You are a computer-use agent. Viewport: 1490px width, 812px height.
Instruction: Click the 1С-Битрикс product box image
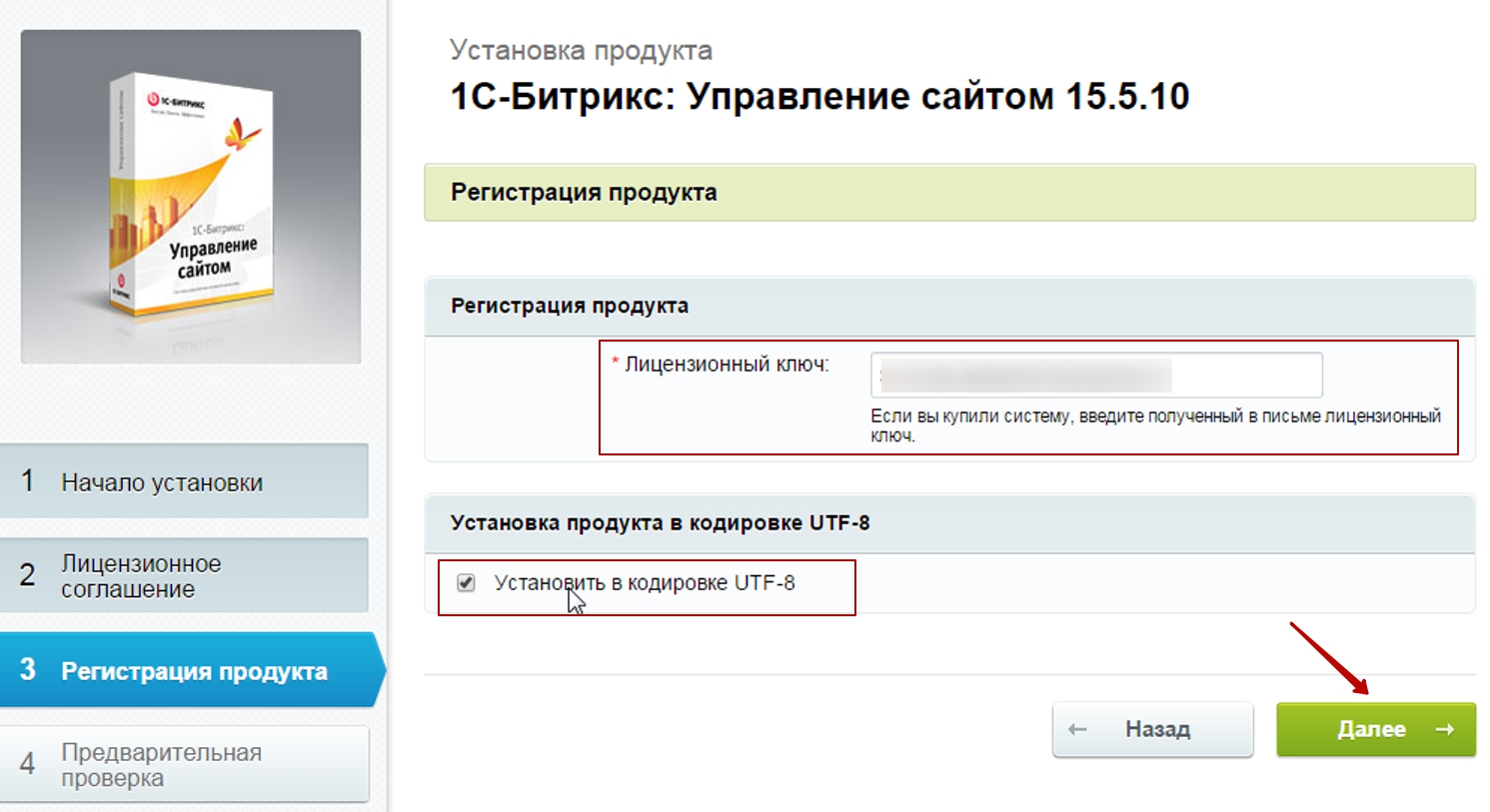point(191,197)
